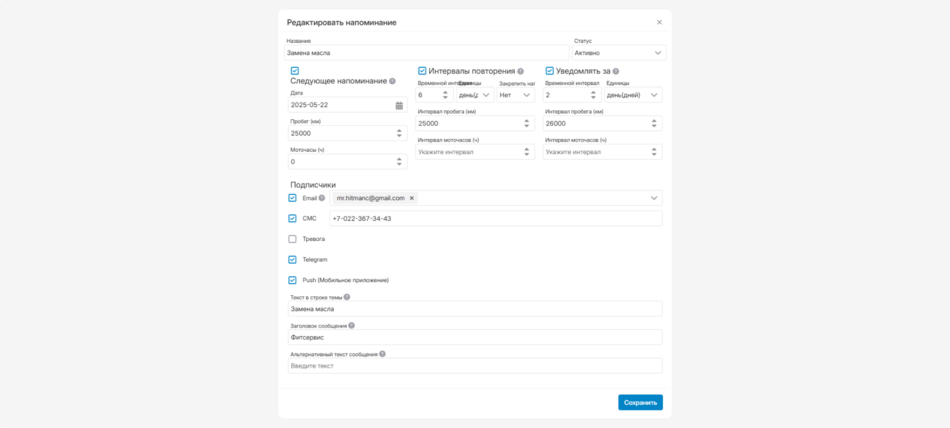This screenshot has height=428, width=950.
Task: Click help icon next to Email label
Action: 322,198
